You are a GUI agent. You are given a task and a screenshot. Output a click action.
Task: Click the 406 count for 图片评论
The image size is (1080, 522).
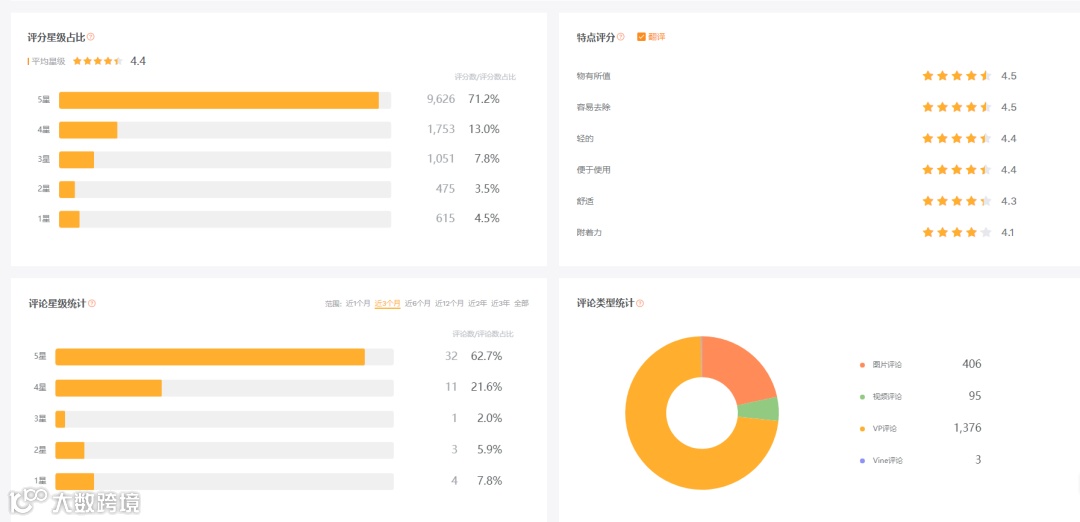(x=972, y=364)
